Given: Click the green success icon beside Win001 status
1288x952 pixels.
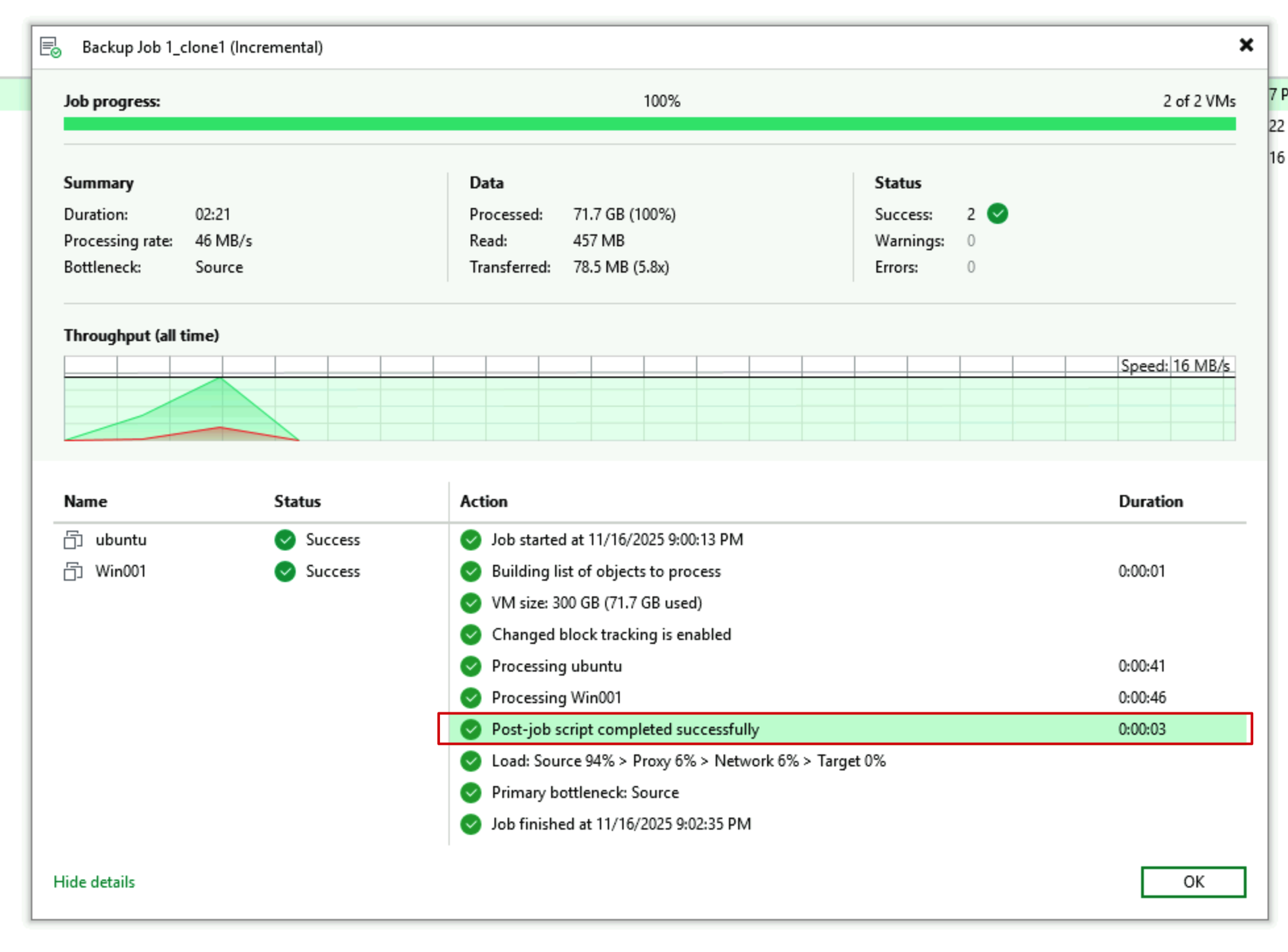Looking at the screenshot, I should point(285,571).
